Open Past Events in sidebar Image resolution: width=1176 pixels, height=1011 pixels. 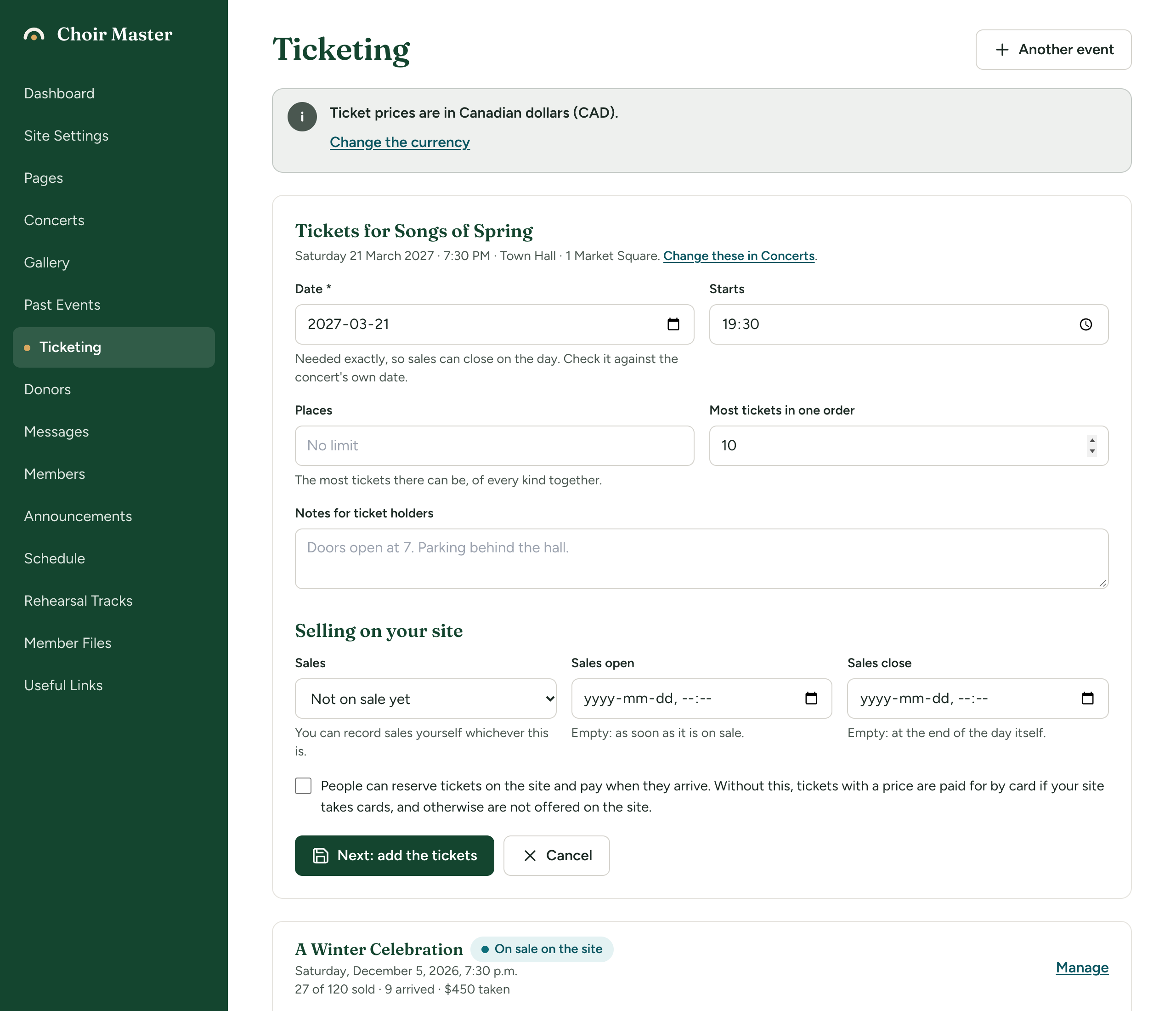(113, 305)
